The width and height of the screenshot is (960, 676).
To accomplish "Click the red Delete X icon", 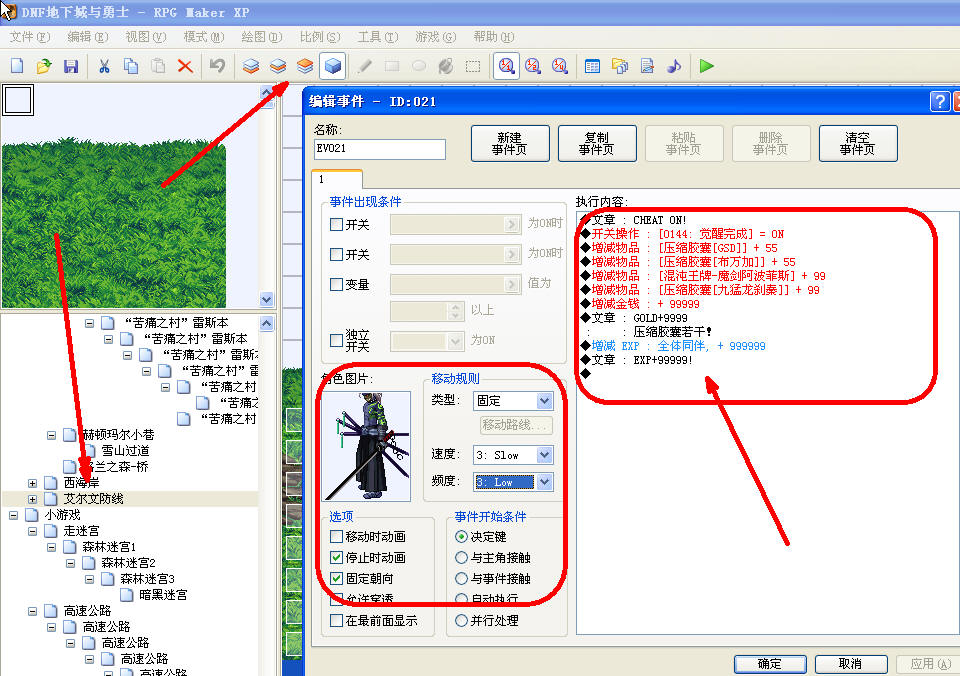I will [185, 66].
